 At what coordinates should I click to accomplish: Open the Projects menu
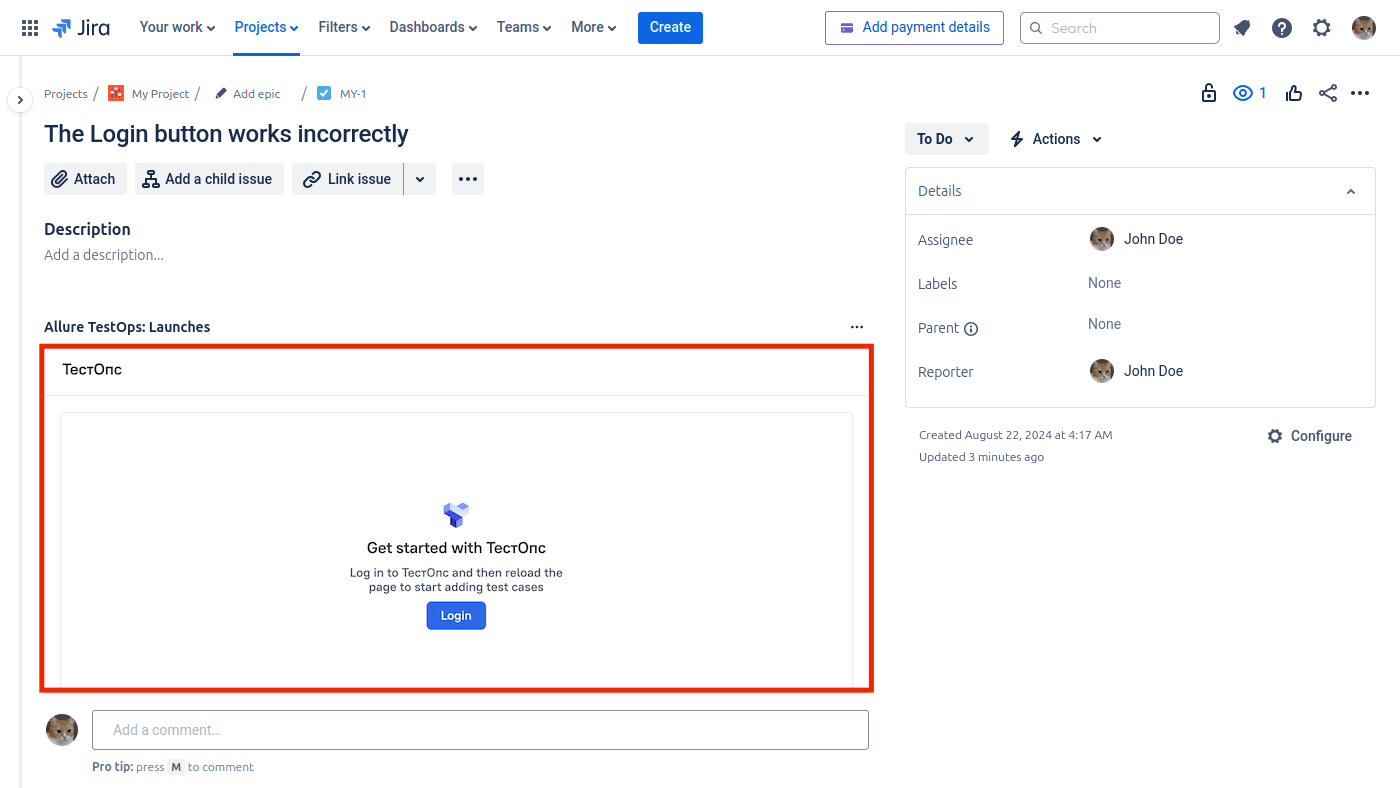tap(266, 27)
